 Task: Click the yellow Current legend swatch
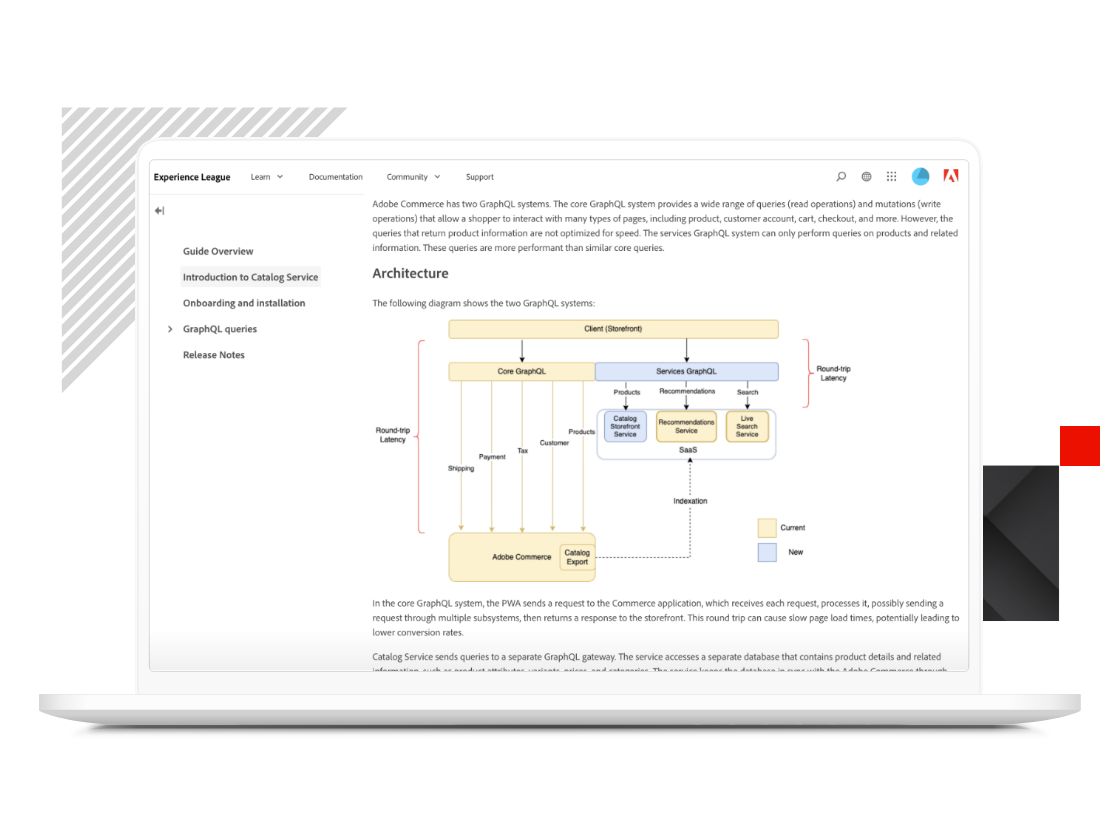point(767,528)
